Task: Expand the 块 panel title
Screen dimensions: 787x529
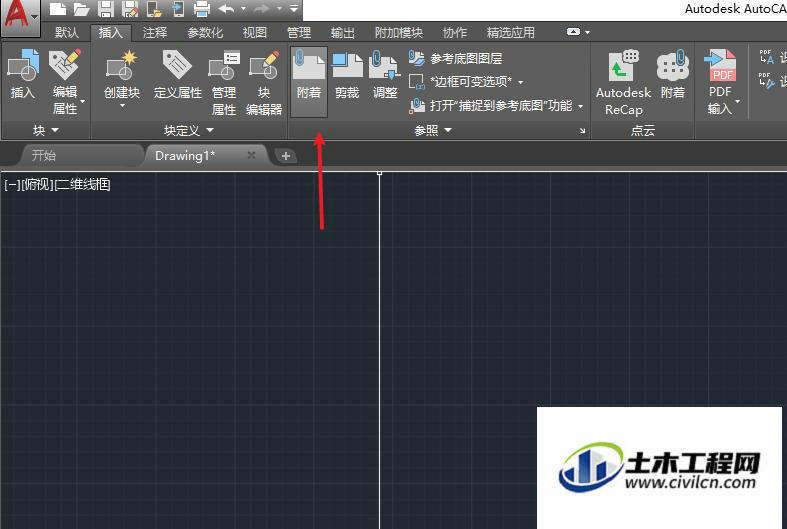Action: (46, 130)
